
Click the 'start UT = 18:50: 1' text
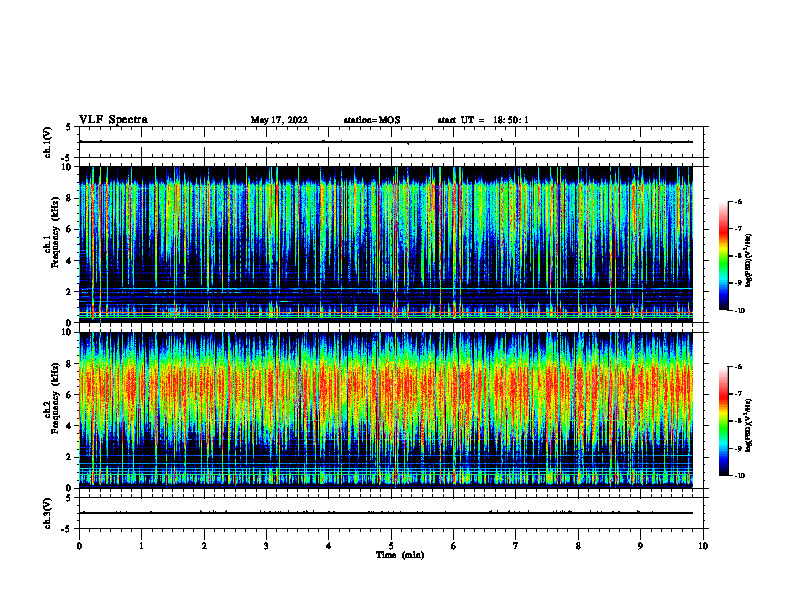(483, 120)
